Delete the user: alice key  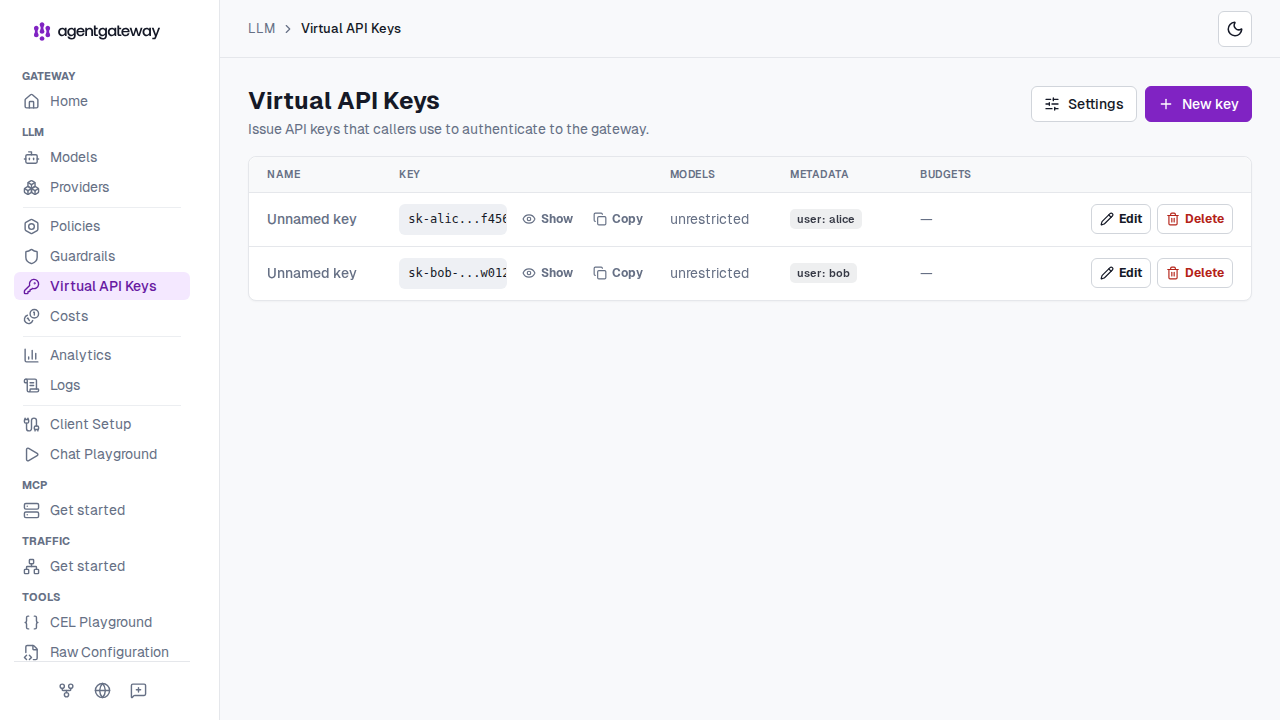1195,219
